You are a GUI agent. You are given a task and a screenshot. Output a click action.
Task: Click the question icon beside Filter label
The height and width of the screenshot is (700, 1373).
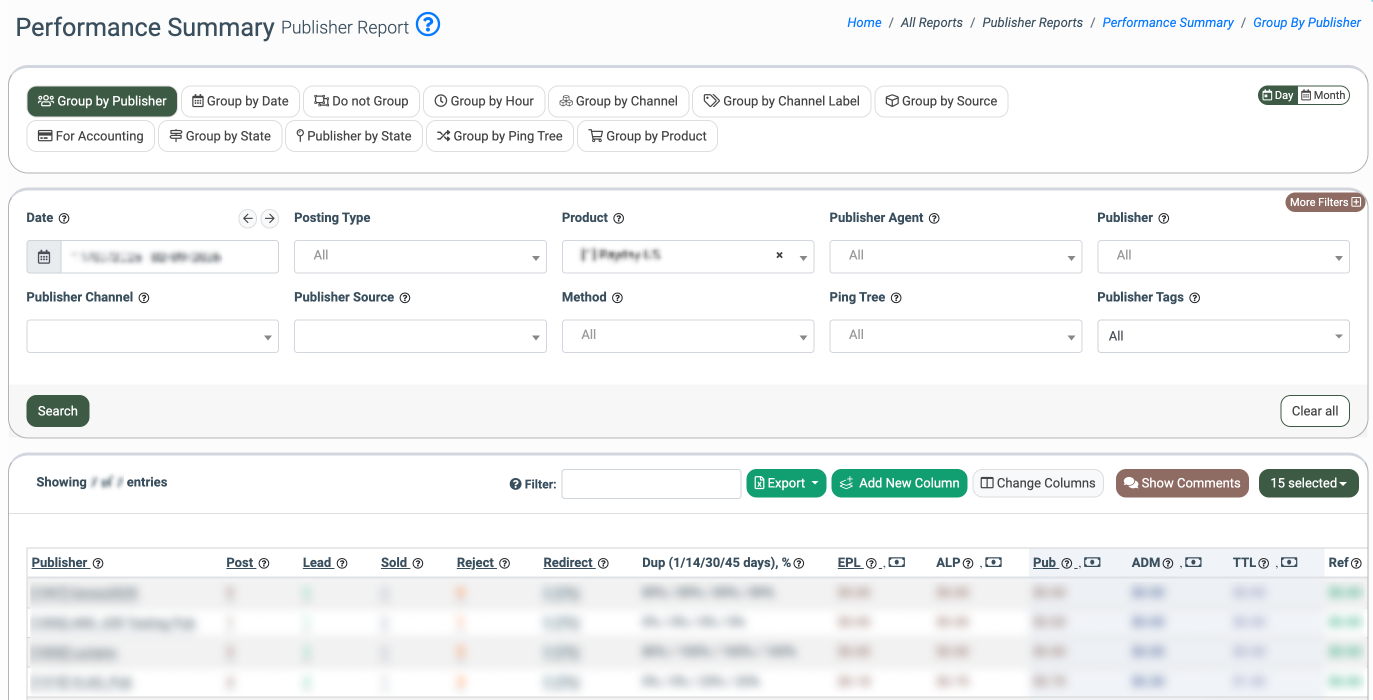(515, 484)
